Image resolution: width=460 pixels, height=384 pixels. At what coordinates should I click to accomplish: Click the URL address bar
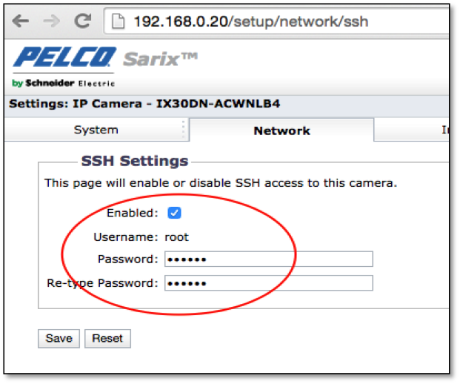[x=277, y=22]
